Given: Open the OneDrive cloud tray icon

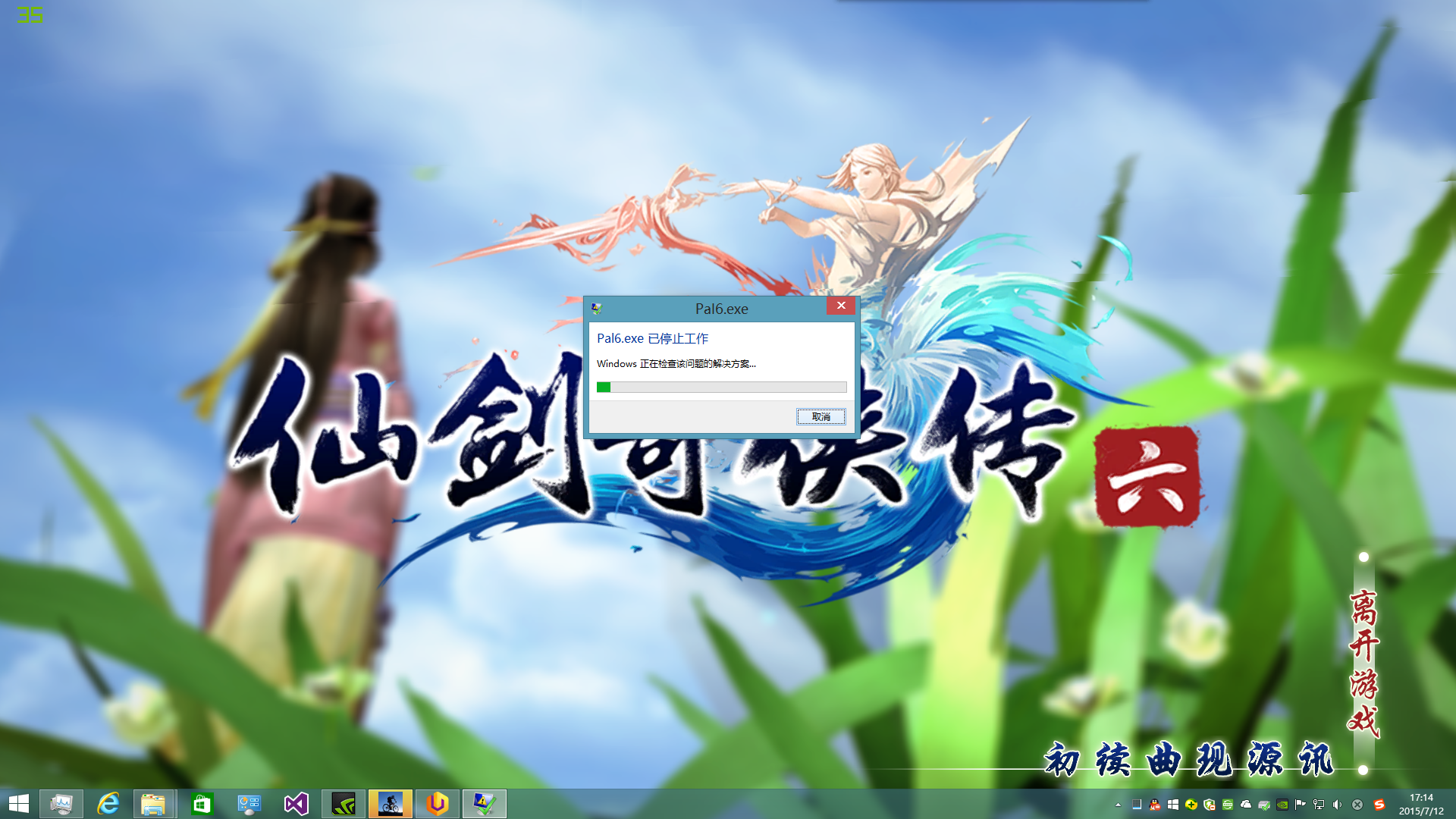Looking at the screenshot, I should 1246,805.
